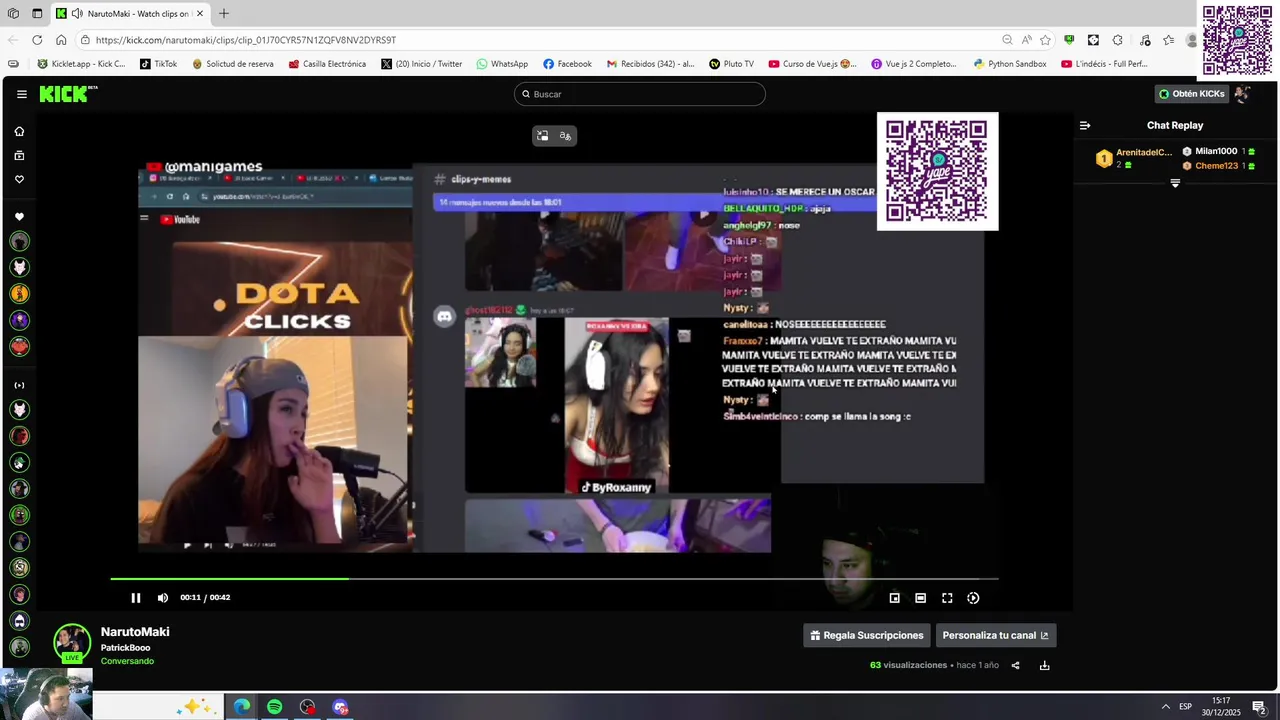1280x720 pixels.
Task: Open browser extensions puzzle icon
Action: pos(1117,40)
